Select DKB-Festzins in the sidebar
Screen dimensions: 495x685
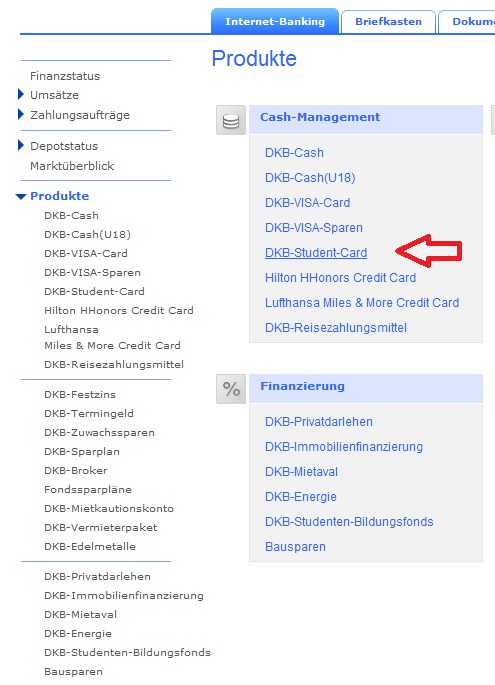click(80, 394)
